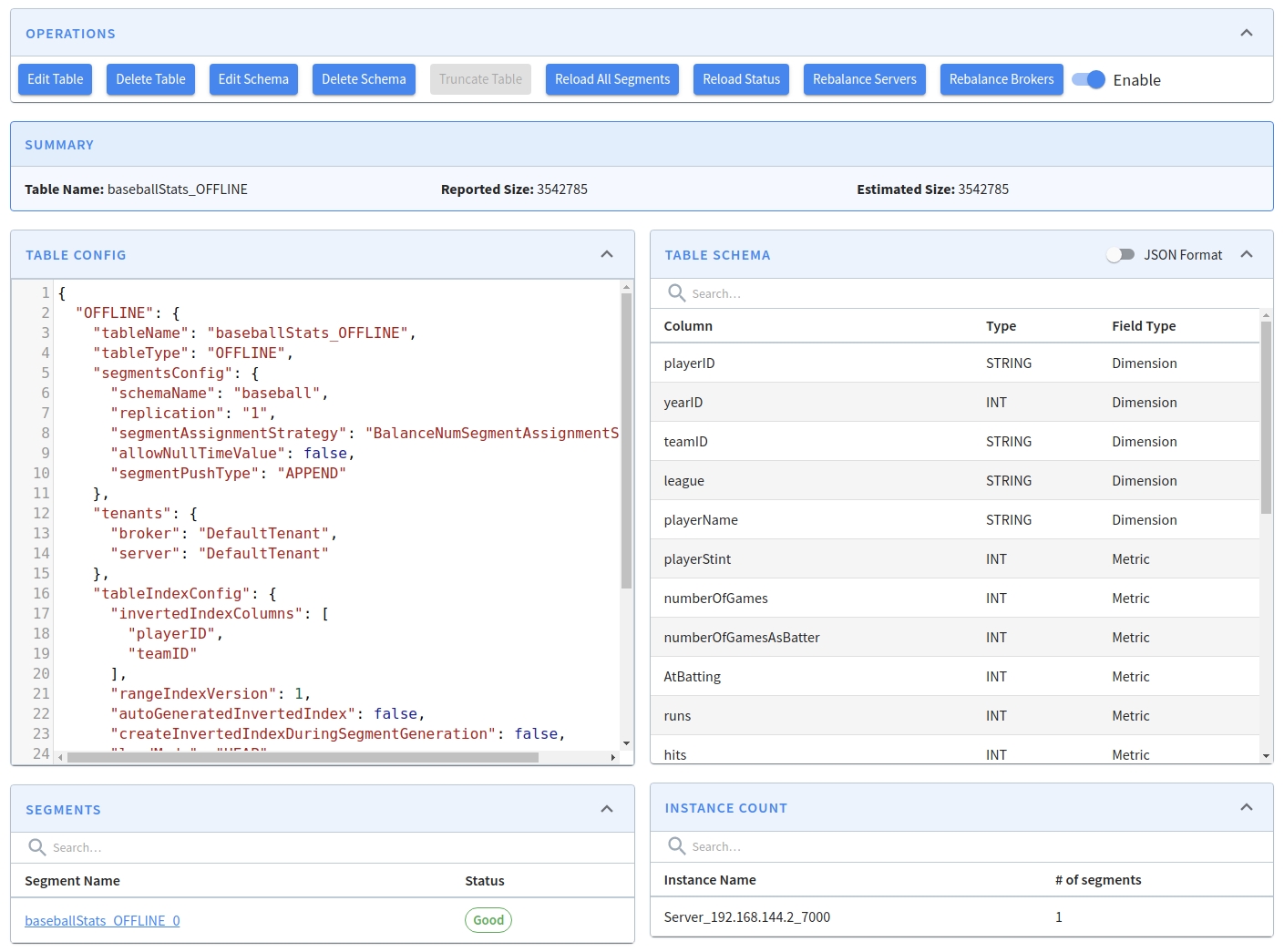Collapse the Table Schema section
This screenshot has width=1284, height=952.
(x=1247, y=254)
